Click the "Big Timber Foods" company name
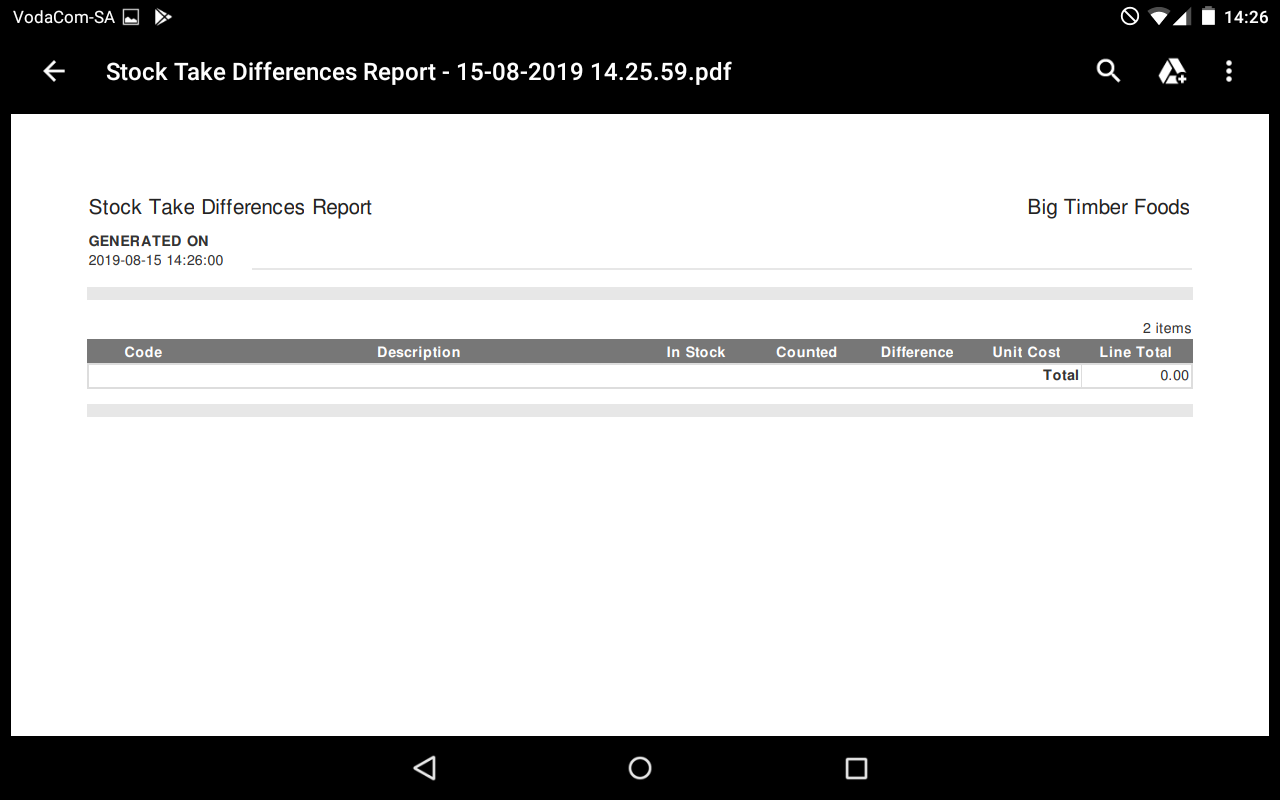The image size is (1280, 800). coord(1108,207)
